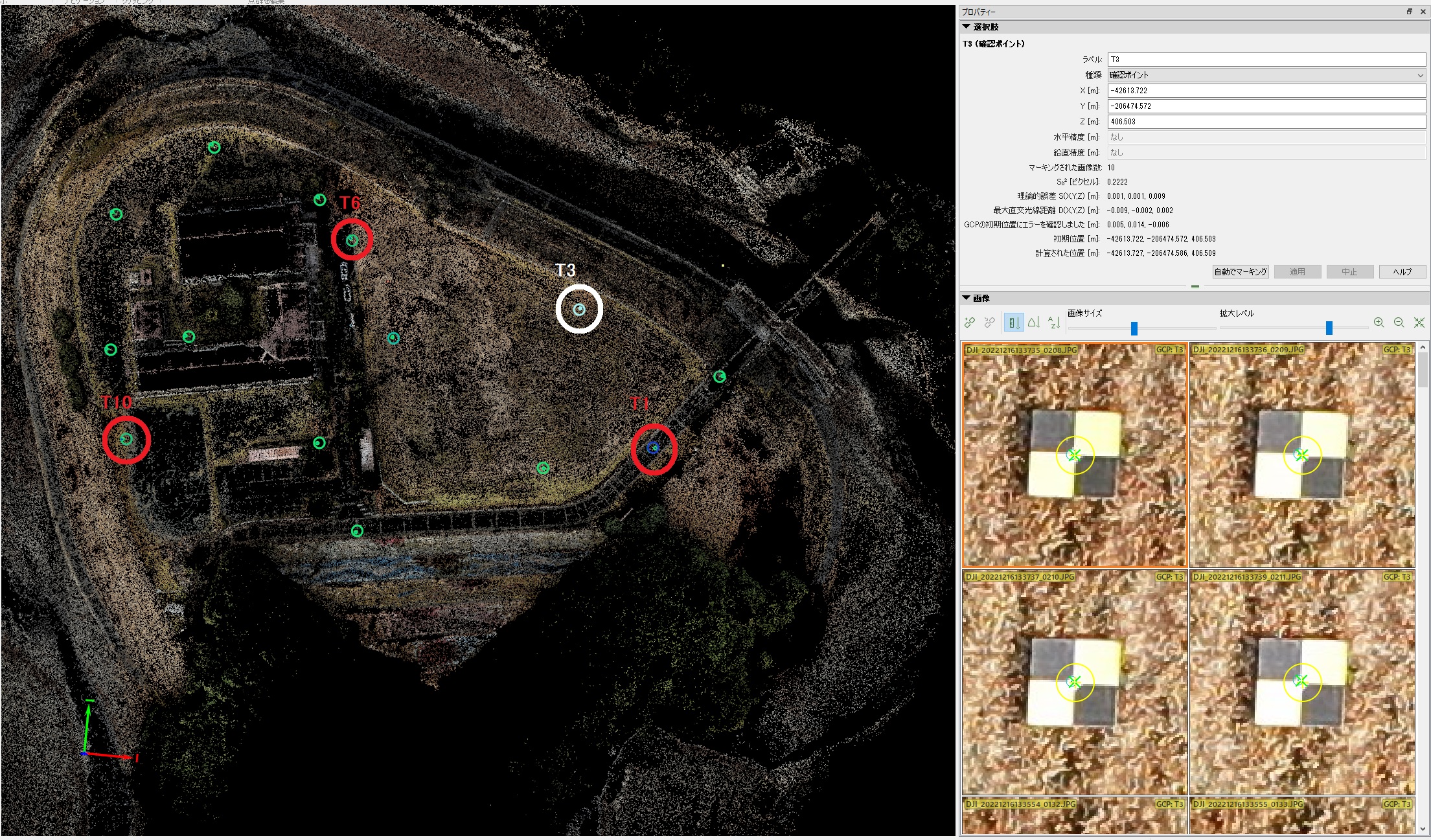Collapse the 画像 section
The width and height of the screenshot is (1431, 840).
point(967,299)
